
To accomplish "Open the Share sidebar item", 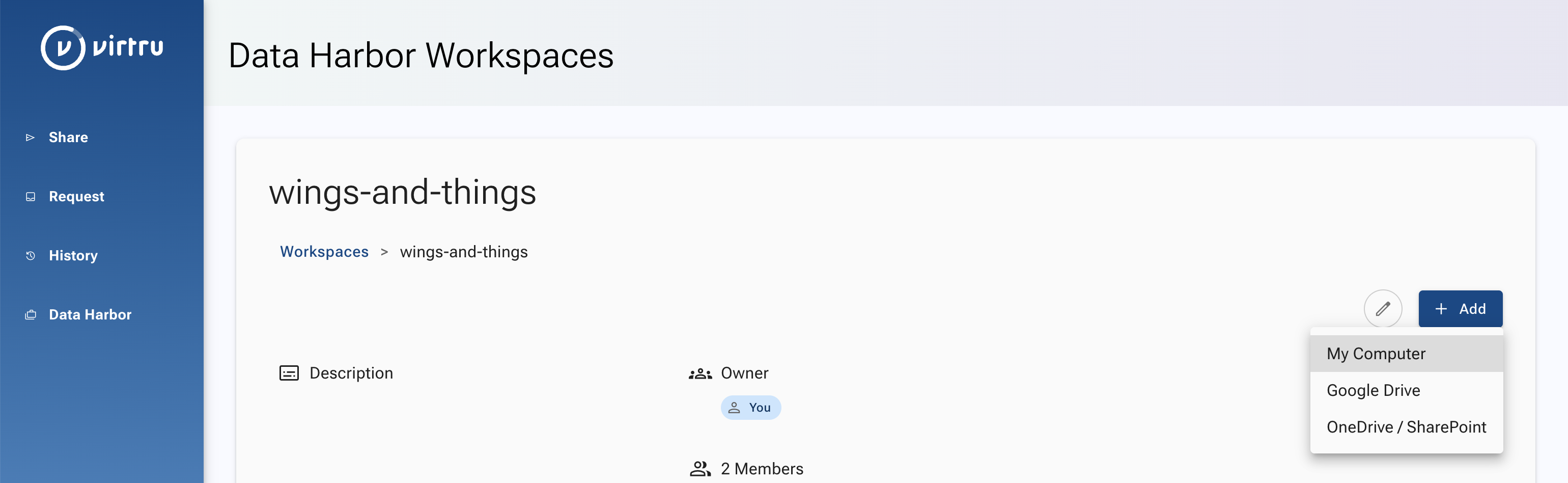I will [x=68, y=137].
